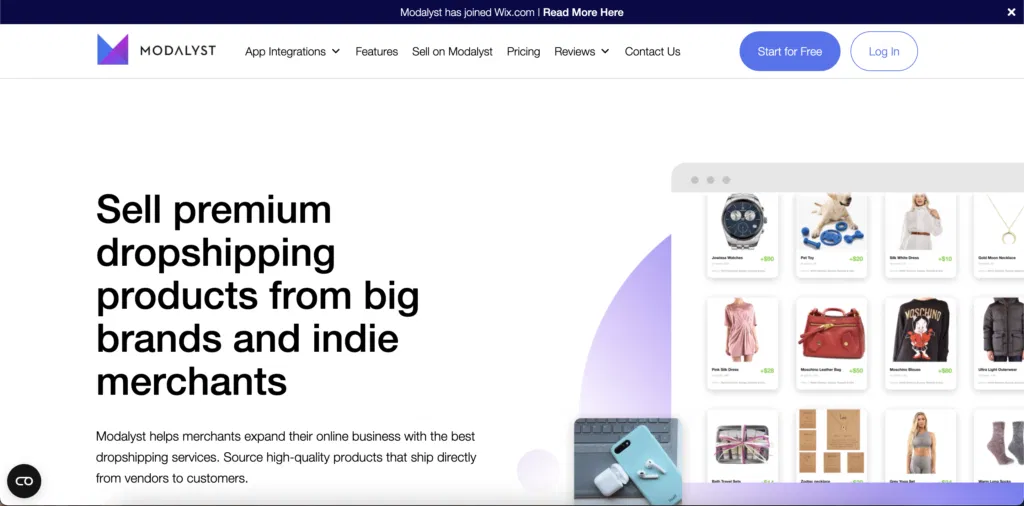Screen dimensions: 1024x506
Task: Select the Pet Toy product card
Action: pos(831,235)
